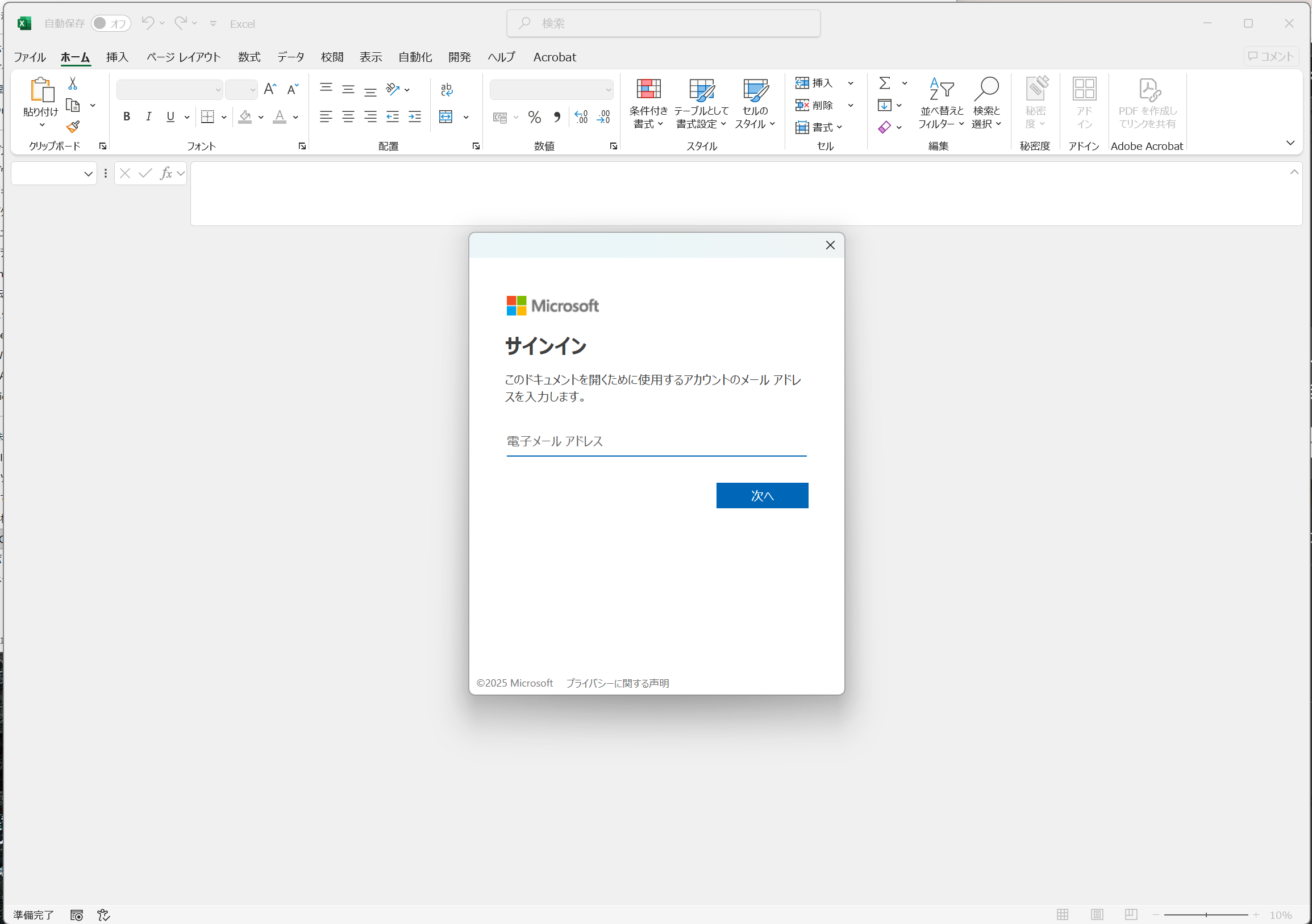This screenshot has height=924, width=1312.
Task: Click the format painter brush icon
Action: click(x=73, y=127)
